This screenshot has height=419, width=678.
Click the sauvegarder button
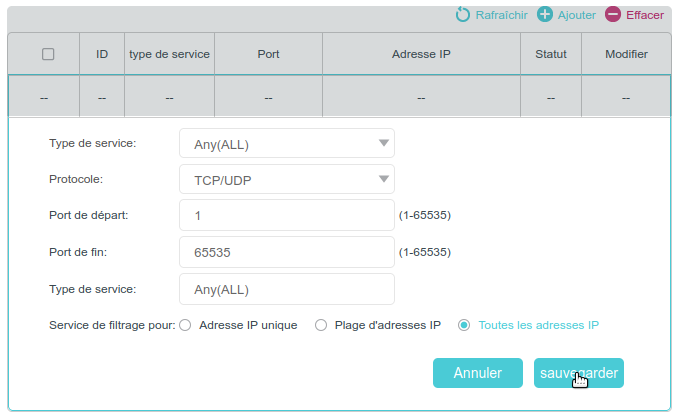[x=579, y=373]
